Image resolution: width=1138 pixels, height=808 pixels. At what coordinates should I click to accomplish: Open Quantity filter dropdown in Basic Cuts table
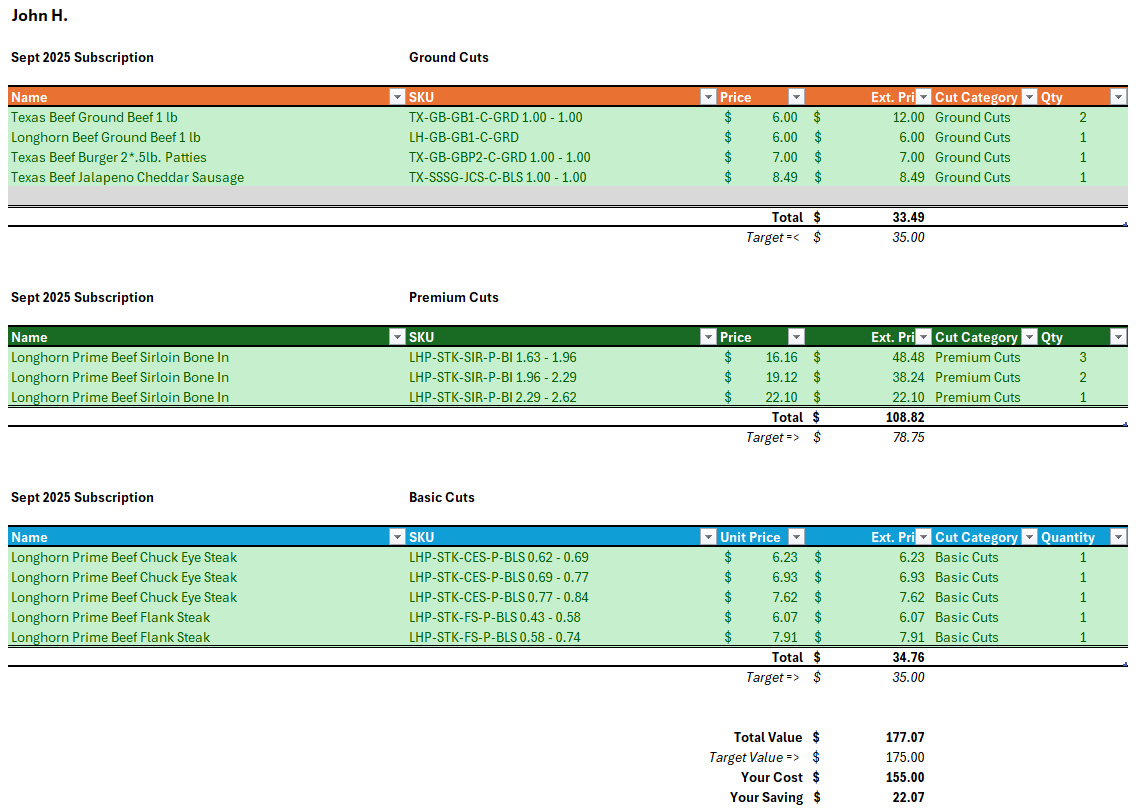1118,537
